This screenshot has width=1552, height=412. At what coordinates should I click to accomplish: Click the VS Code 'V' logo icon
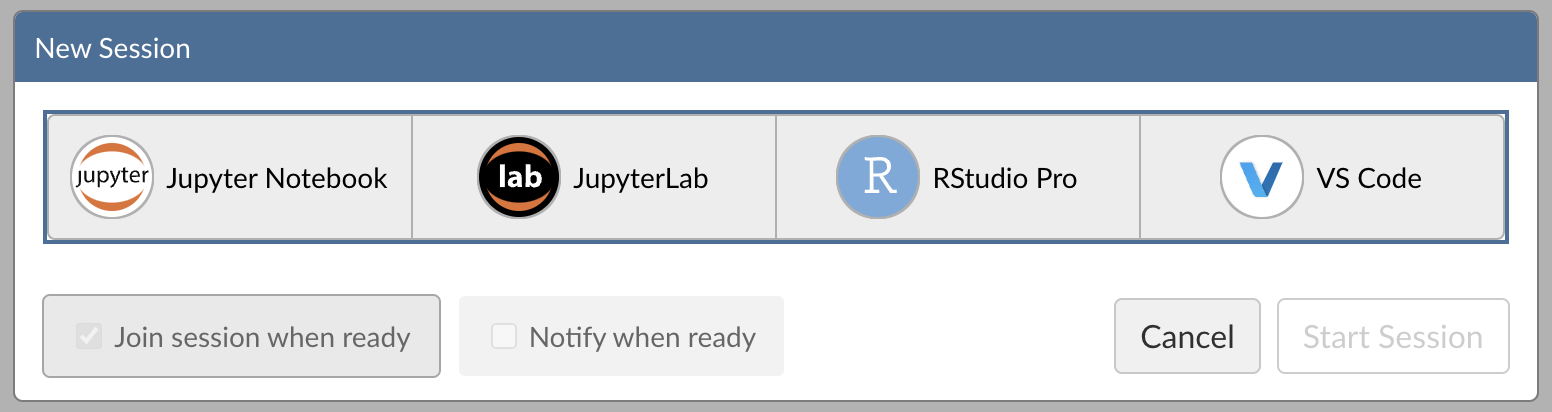pos(1261,178)
